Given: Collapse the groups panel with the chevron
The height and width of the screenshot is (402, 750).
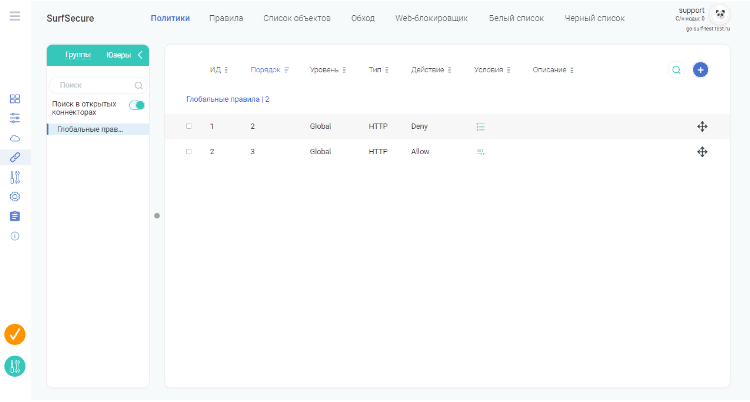Looking at the screenshot, I should (140, 55).
